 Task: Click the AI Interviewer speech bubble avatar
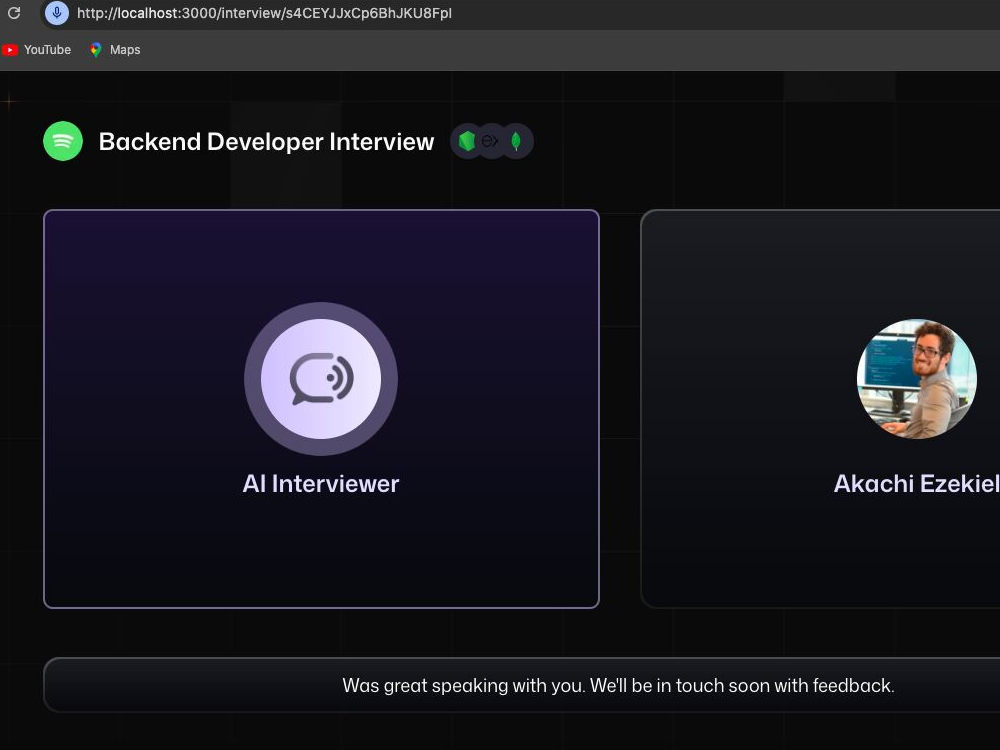click(321, 379)
